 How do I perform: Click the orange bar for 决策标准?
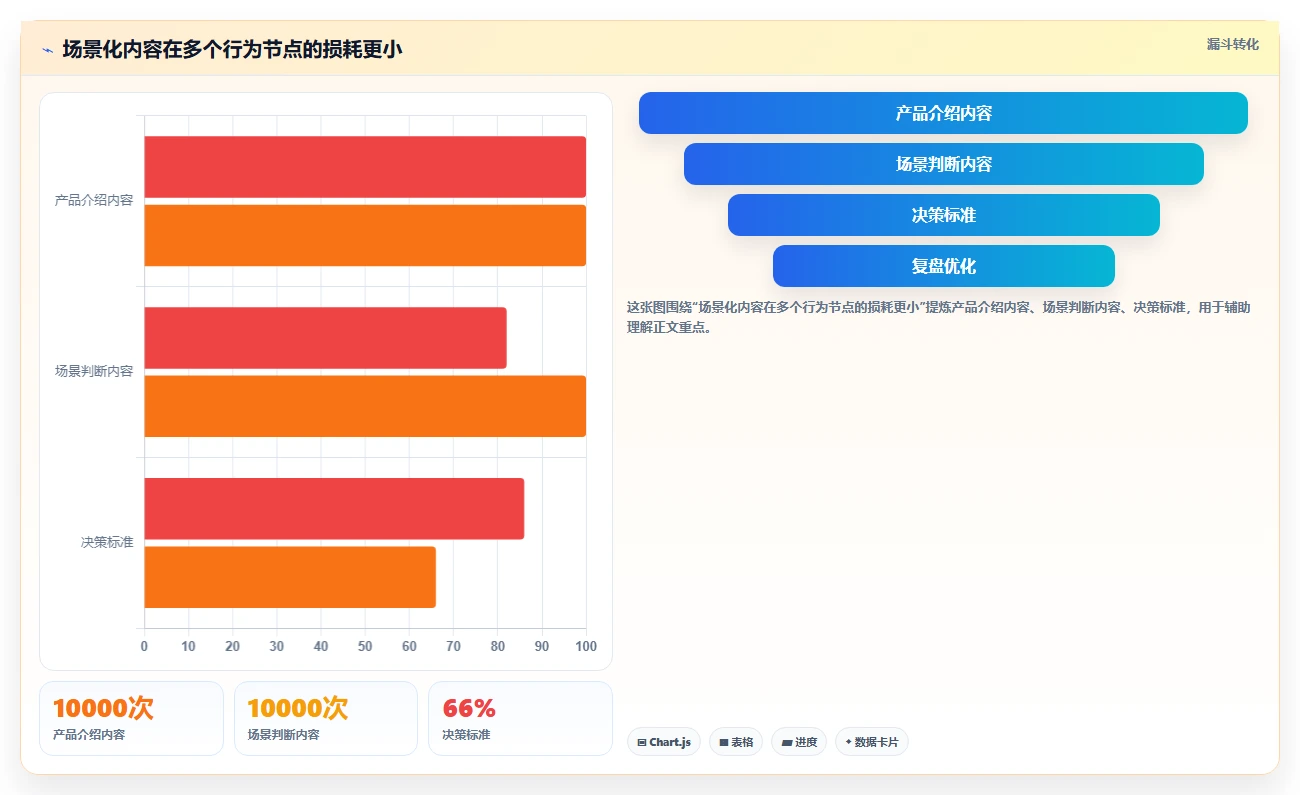click(290, 577)
